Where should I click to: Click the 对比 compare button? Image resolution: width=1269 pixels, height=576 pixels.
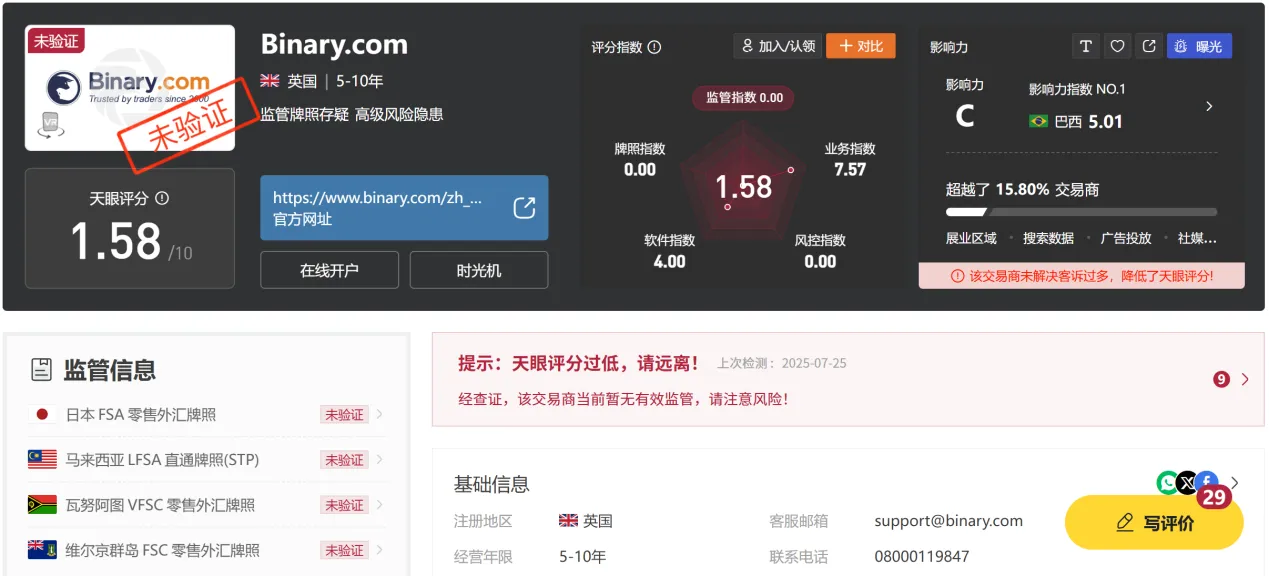click(861, 46)
